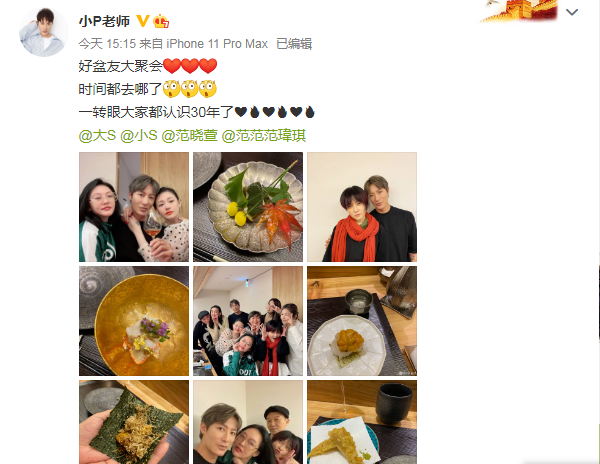Open the large group gathering photo

click(248, 321)
